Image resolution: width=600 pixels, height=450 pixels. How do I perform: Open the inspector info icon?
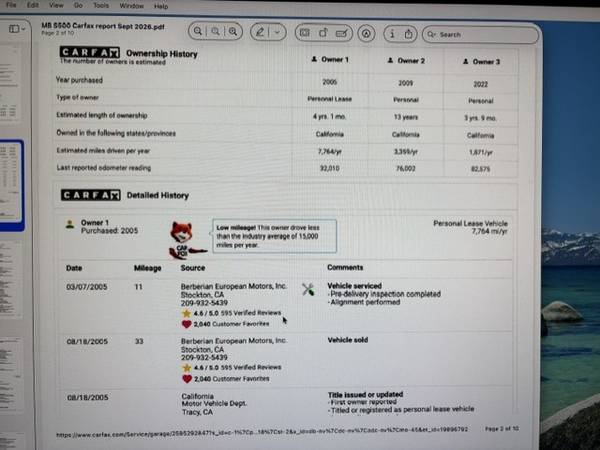point(392,34)
